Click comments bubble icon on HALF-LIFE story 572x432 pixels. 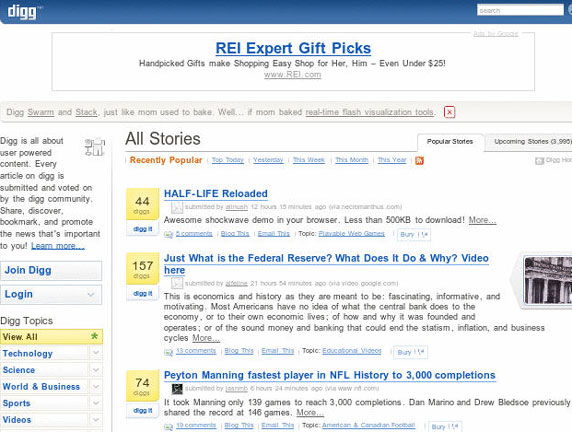point(168,234)
